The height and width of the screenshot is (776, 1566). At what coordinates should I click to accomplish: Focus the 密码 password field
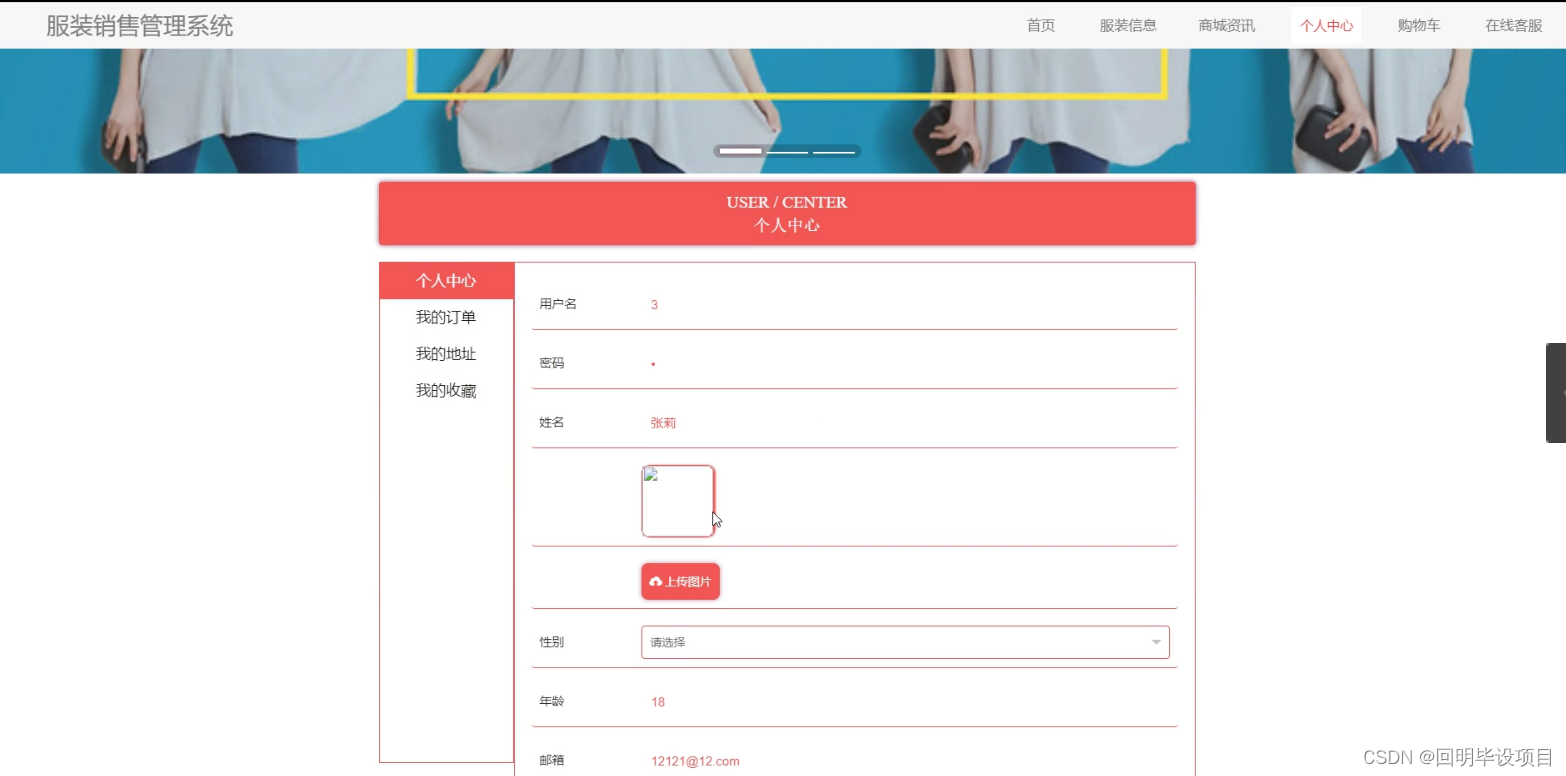[x=905, y=364]
